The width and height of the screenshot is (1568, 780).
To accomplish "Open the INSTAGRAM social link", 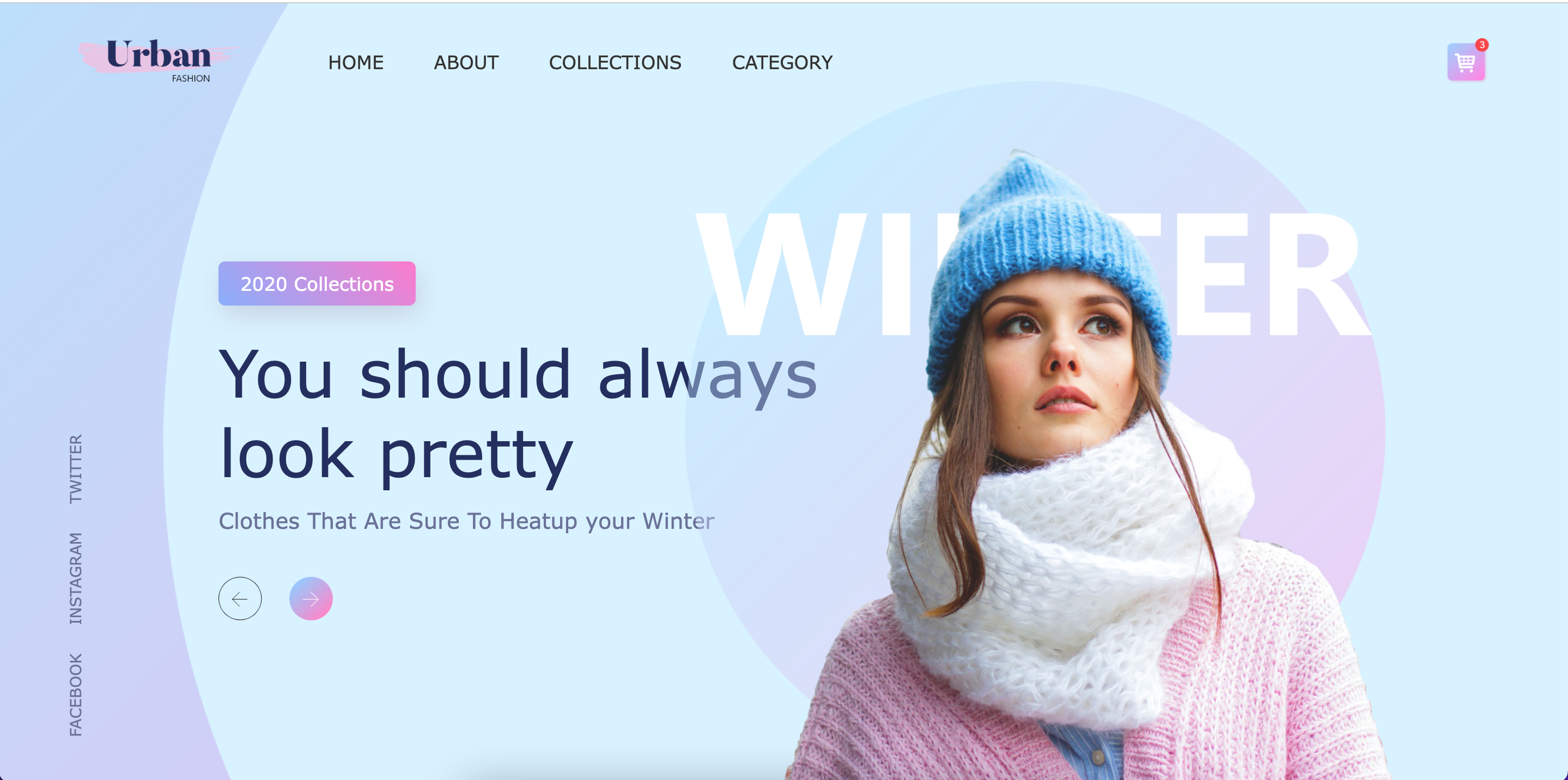I will [76, 578].
